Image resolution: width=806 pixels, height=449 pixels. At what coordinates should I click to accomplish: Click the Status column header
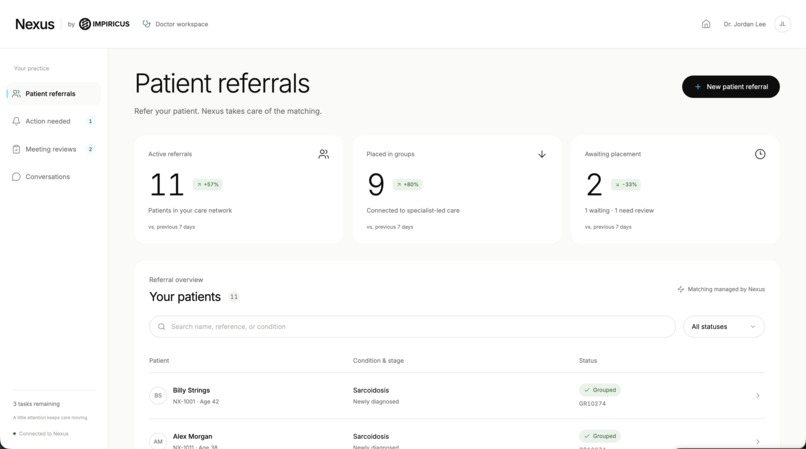tap(588, 361)
